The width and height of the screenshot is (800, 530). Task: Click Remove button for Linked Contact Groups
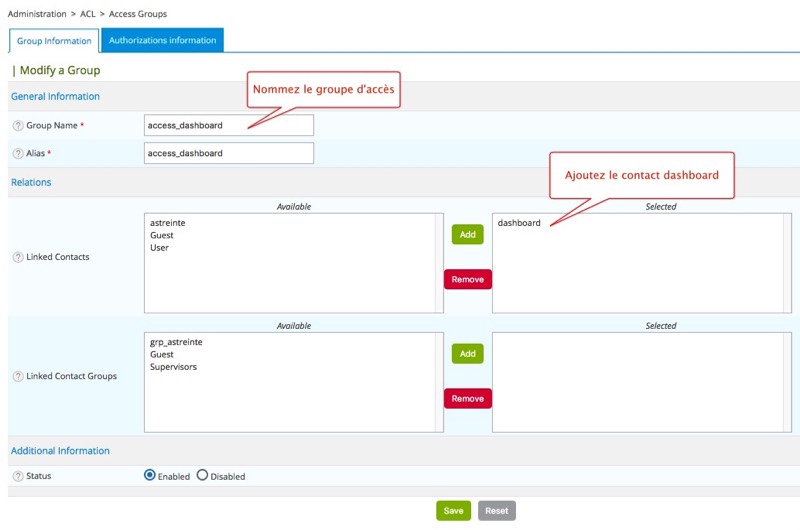click(x=467, y=398)
